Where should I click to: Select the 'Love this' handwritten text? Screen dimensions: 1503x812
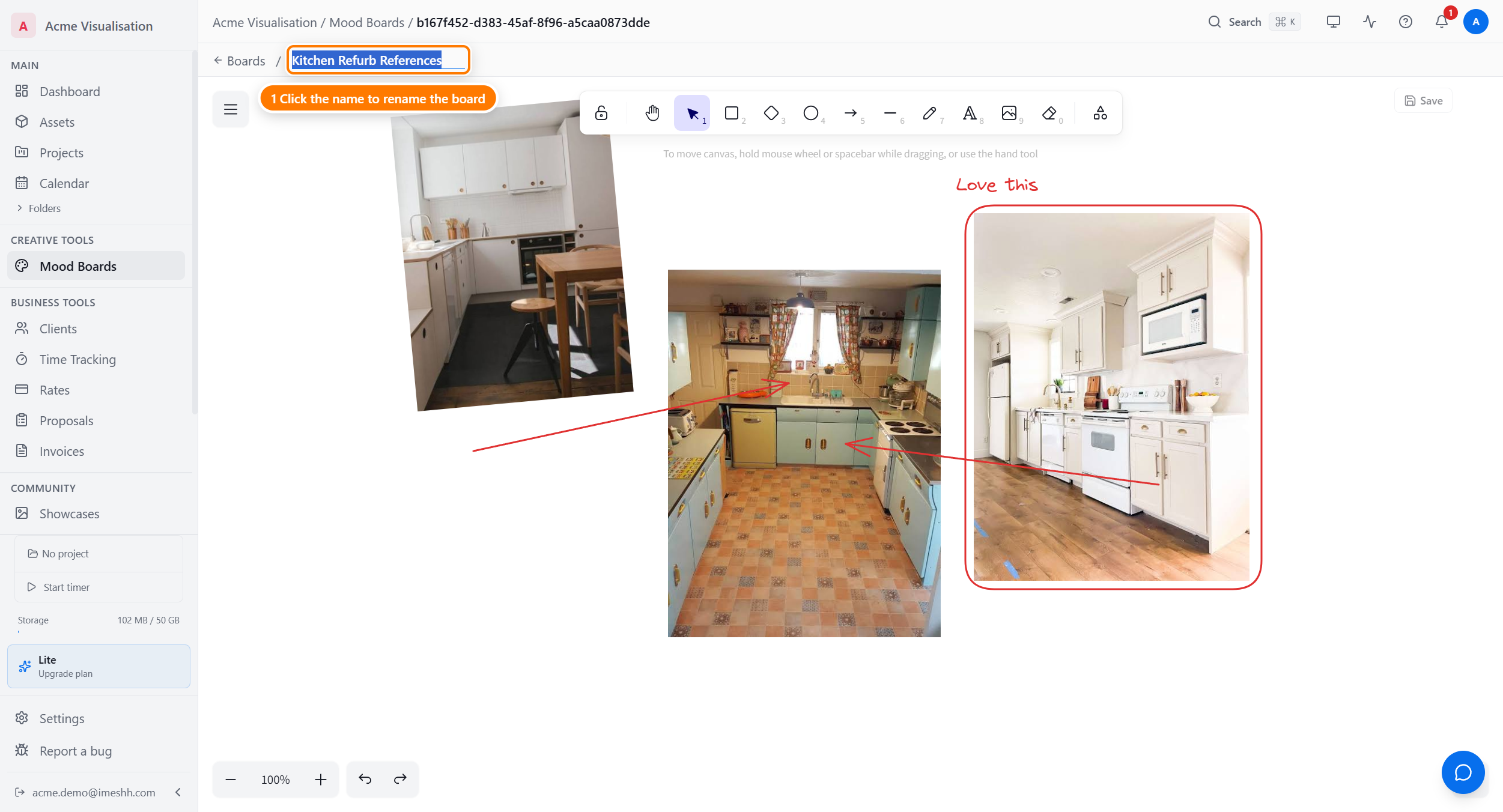997,184
